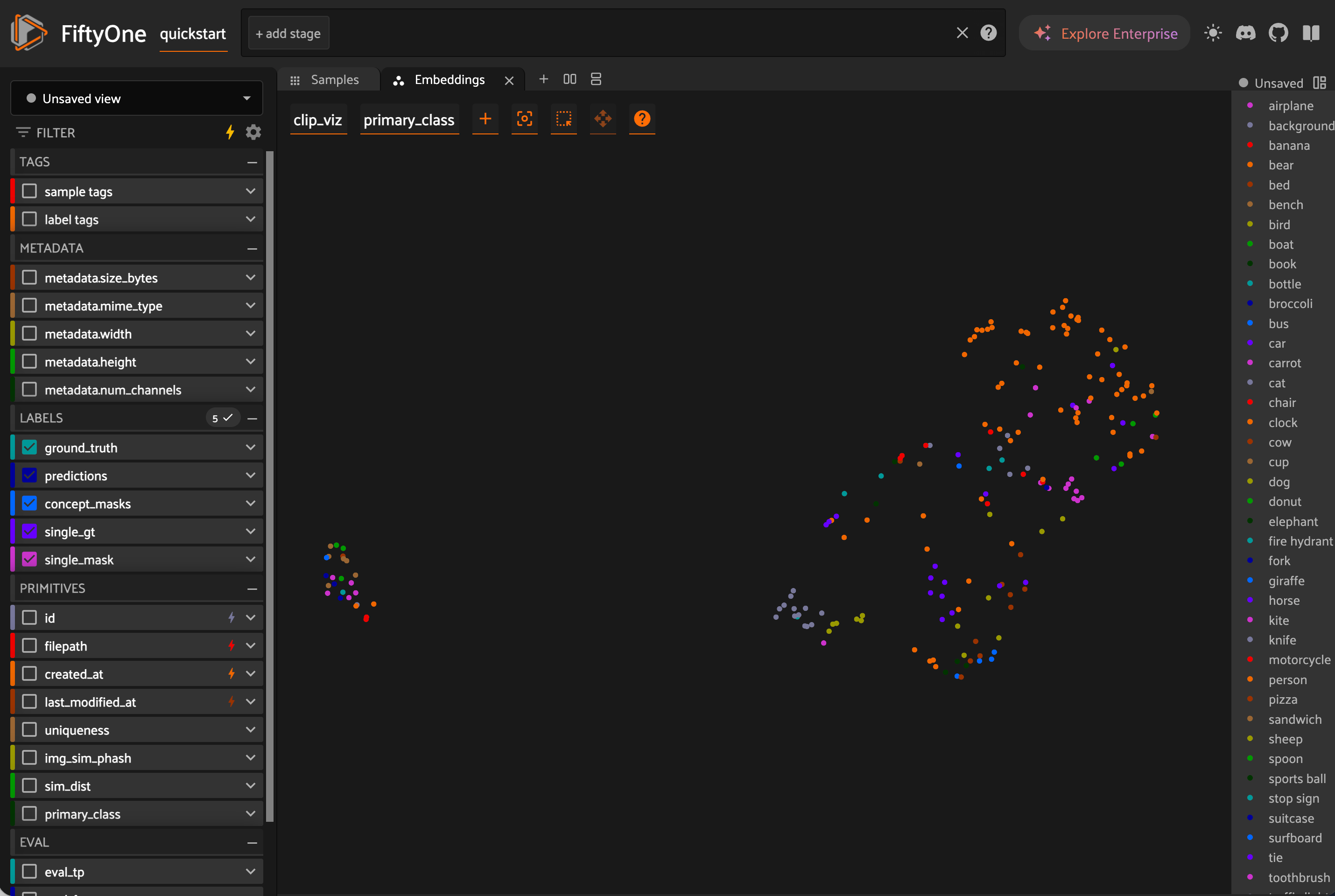This screenshot has width=1335, height=896.
Task: Click lightning icon on id row
Action: [x=232, y=618]
